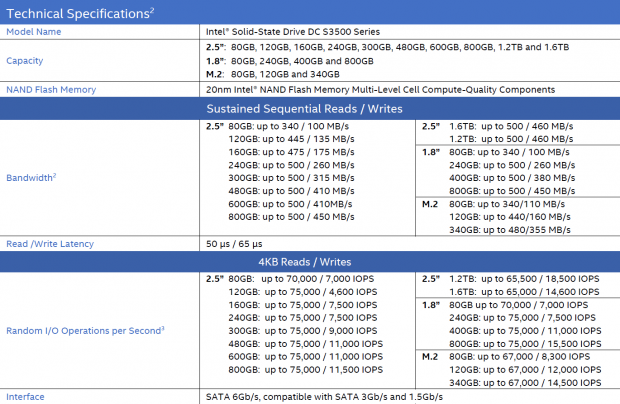Click the M.2 capacities line '80GB, 120GB and 340GB'
Image resolution: width=620 pixels, height=404 pixels.
click(x=272, y=74)
